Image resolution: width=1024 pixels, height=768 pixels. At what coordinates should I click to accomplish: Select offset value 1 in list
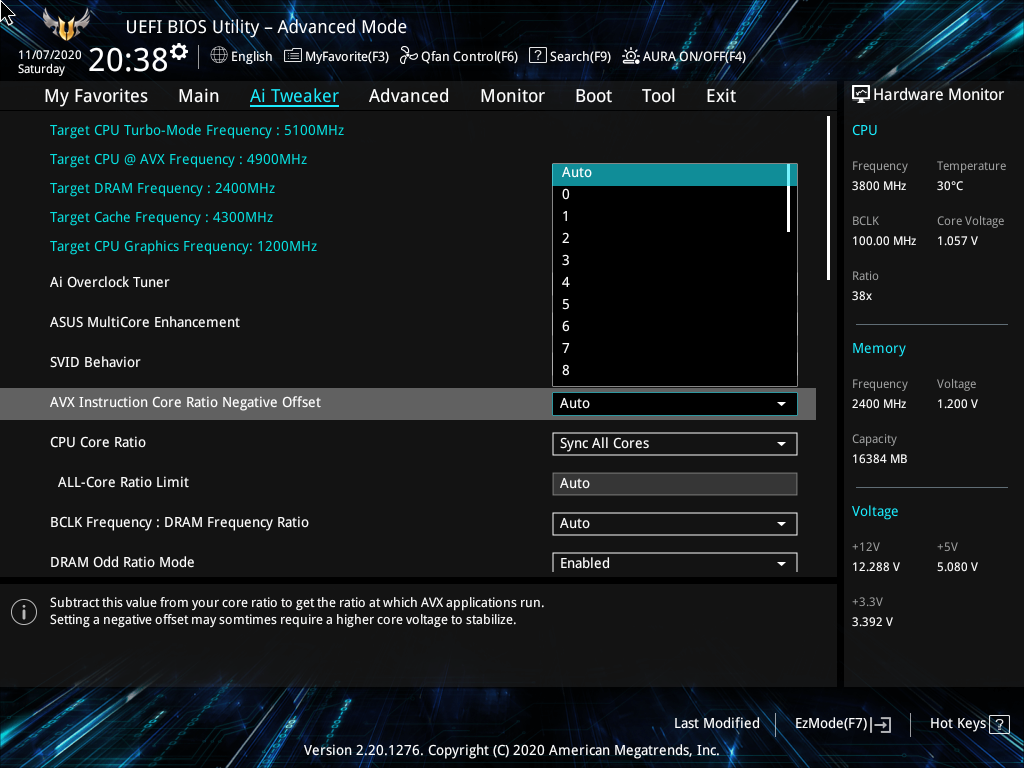pos(670,216)
